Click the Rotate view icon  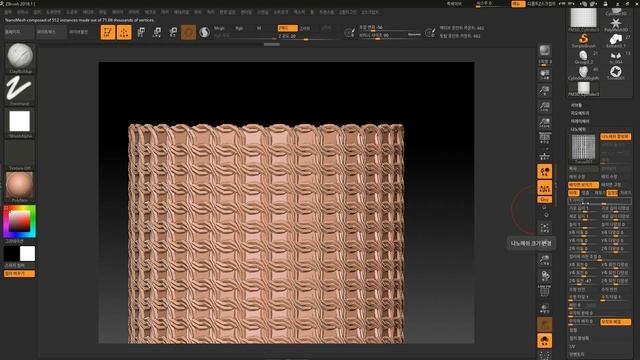point(544,276)
